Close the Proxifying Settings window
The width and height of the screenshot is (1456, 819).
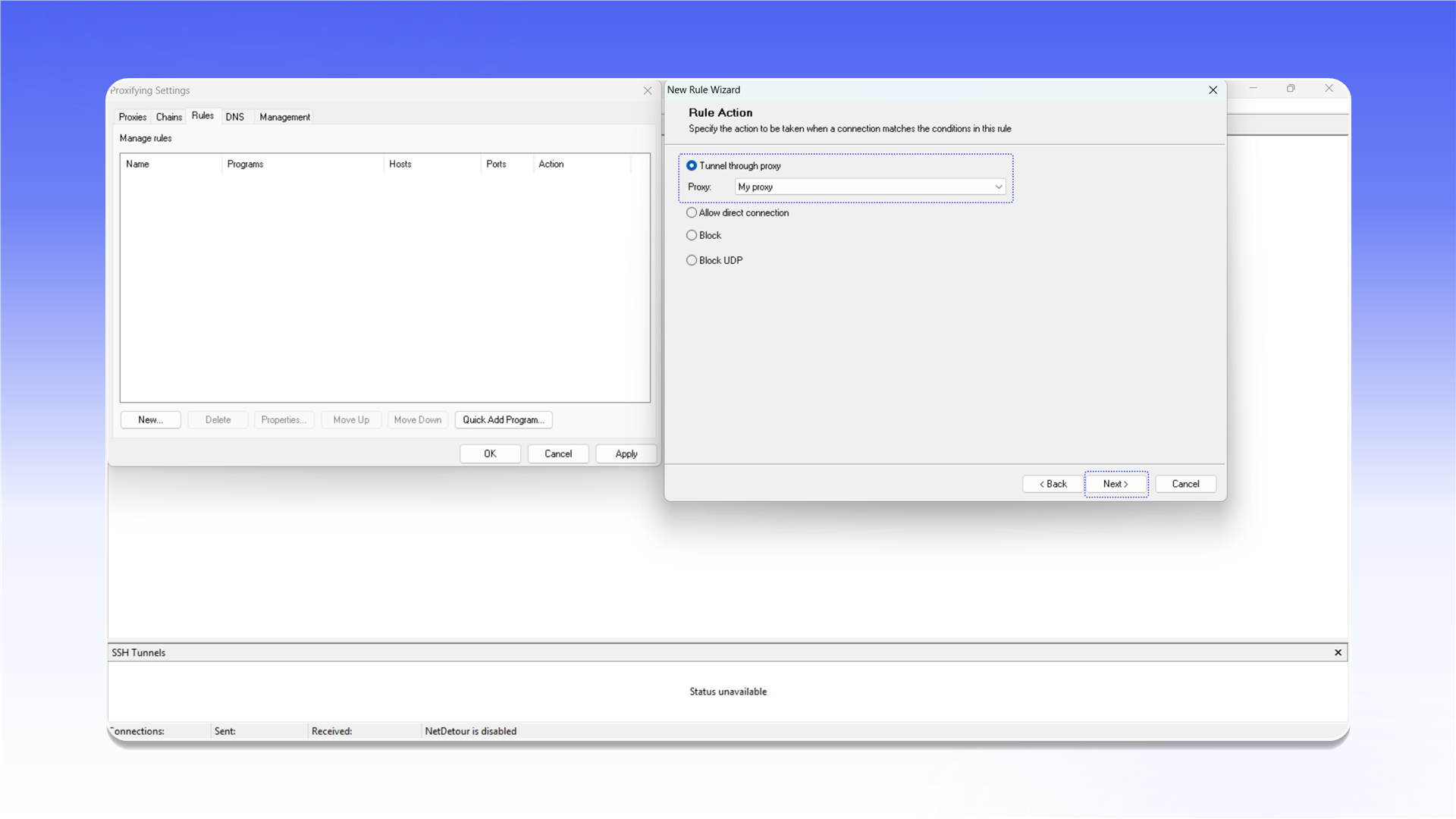[x=648, y=90]
